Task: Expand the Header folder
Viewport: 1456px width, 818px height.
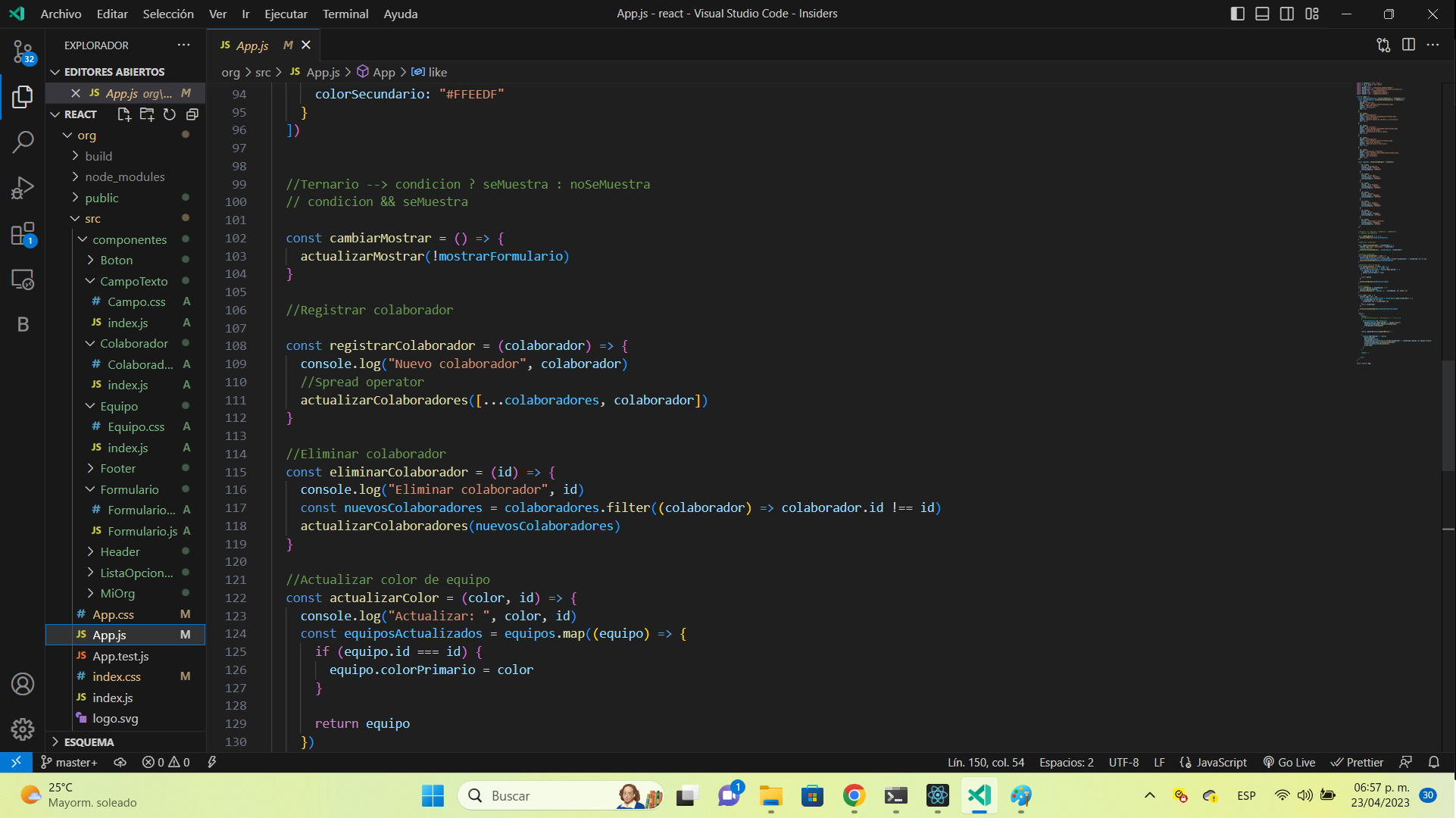Action: click(x=125, y=552)
